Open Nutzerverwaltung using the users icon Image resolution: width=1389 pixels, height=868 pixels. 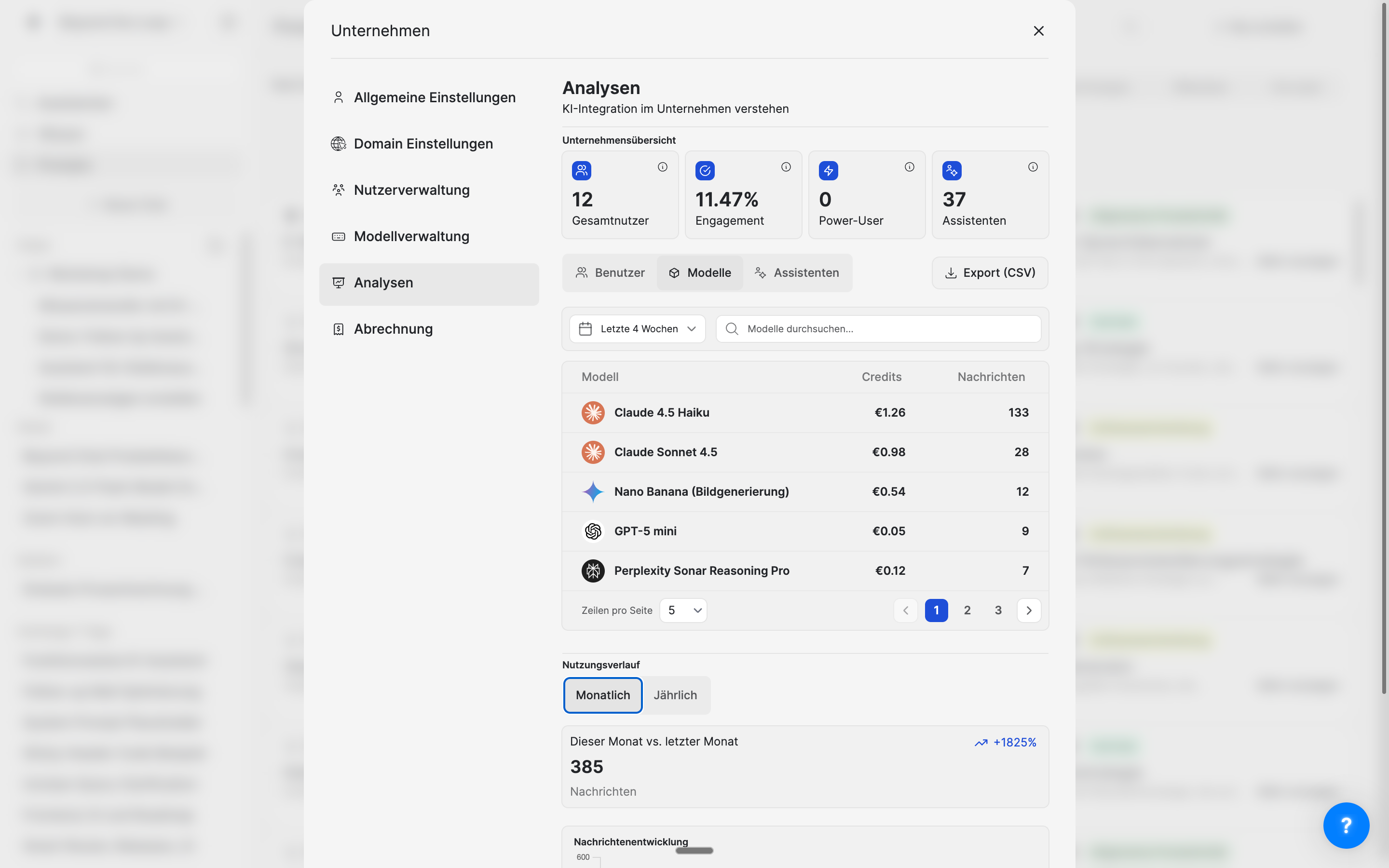[x=339, y=190]
